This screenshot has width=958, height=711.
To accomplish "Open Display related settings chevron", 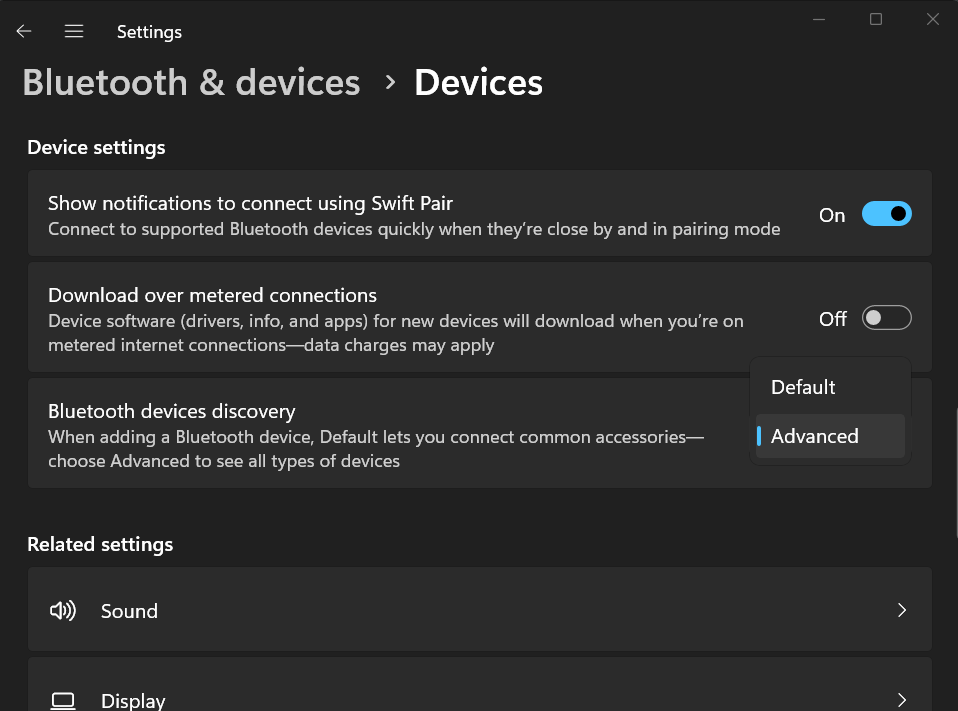I will coord(902,700).
